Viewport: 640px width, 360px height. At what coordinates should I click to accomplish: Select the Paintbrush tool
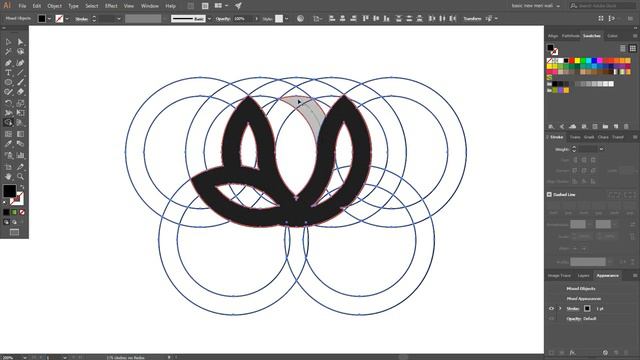[20, 82]
